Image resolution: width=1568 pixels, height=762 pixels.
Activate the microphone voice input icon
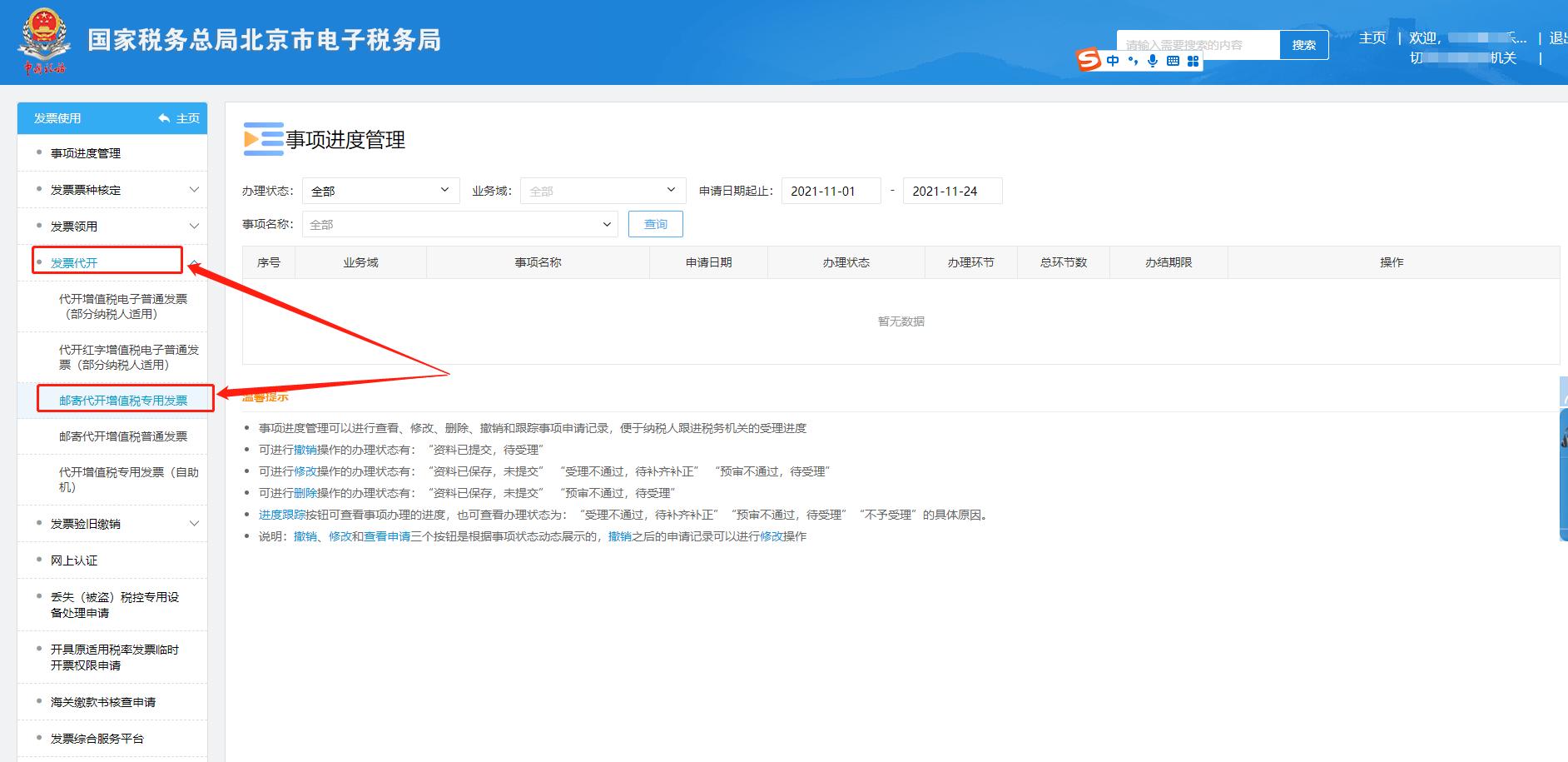pos(1153,60)
